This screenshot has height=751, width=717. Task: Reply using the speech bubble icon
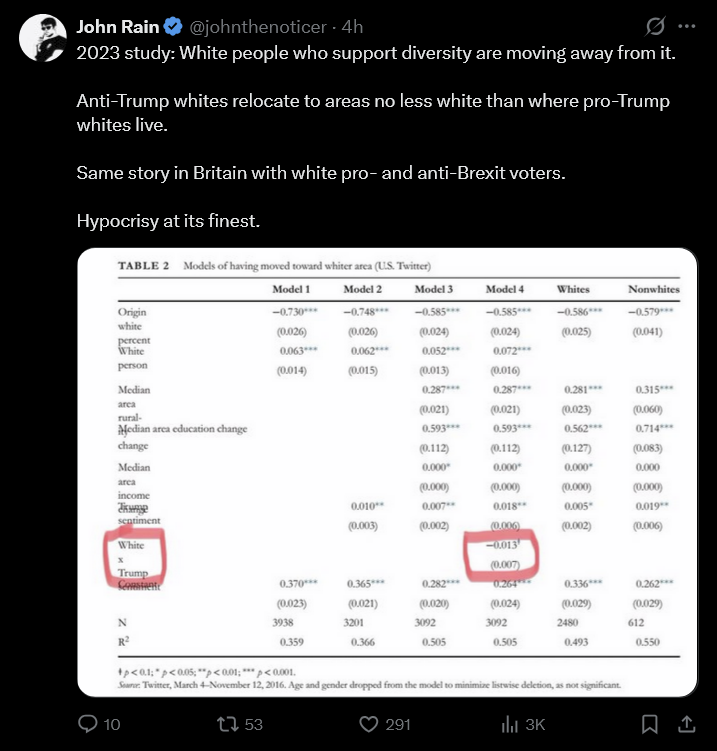(x=88, y=724)
